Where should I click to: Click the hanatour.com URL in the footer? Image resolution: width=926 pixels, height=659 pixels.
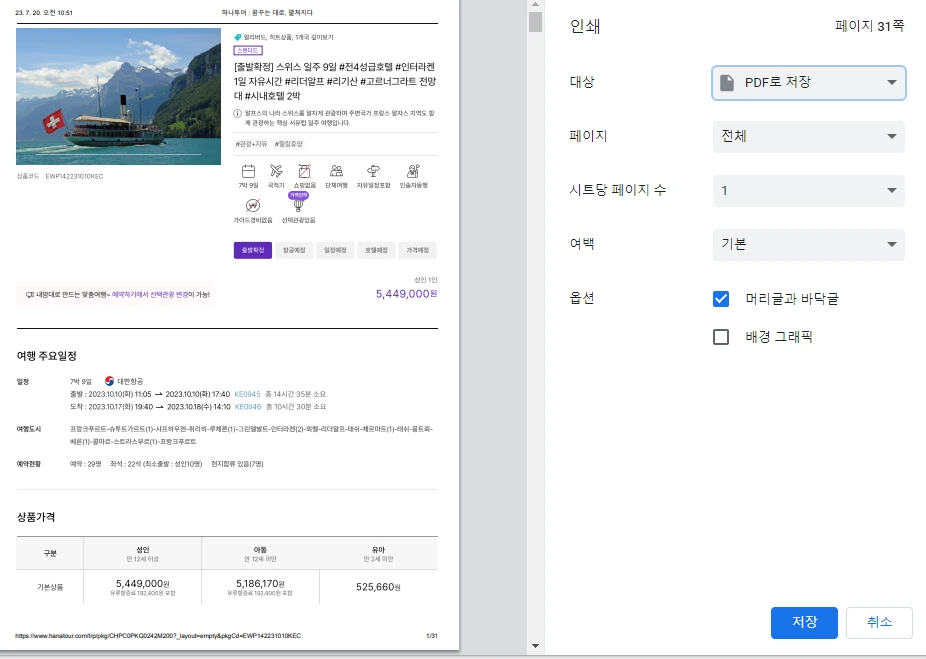158,636
